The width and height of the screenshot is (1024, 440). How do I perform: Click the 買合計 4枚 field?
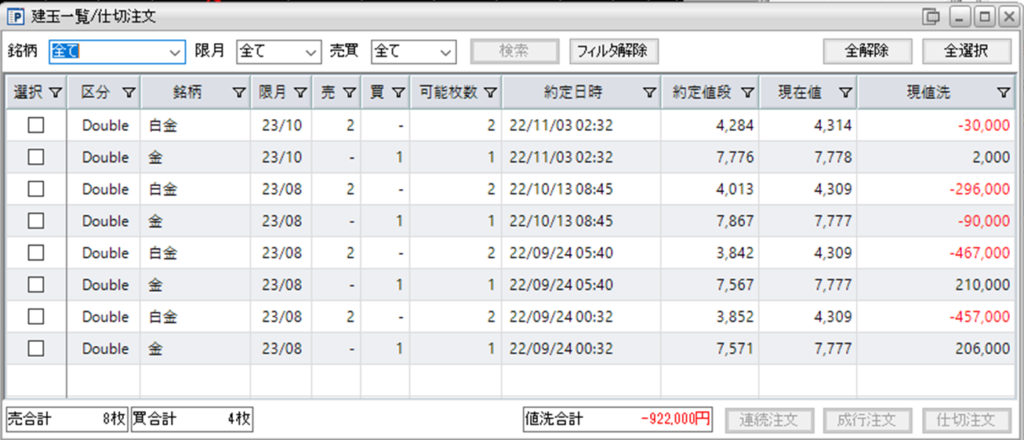(x=192, y=420)
